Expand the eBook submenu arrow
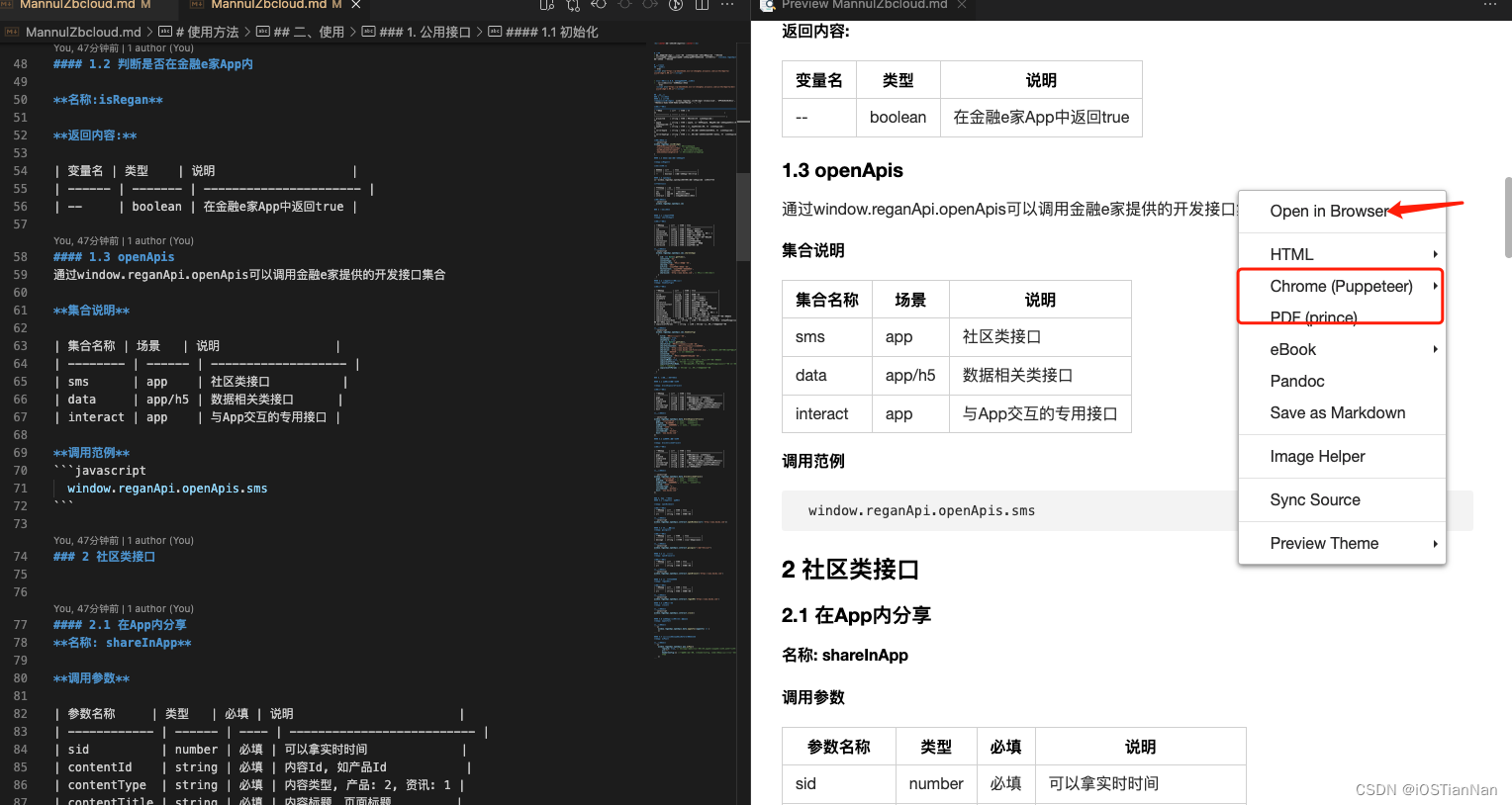 (1435, 349)
